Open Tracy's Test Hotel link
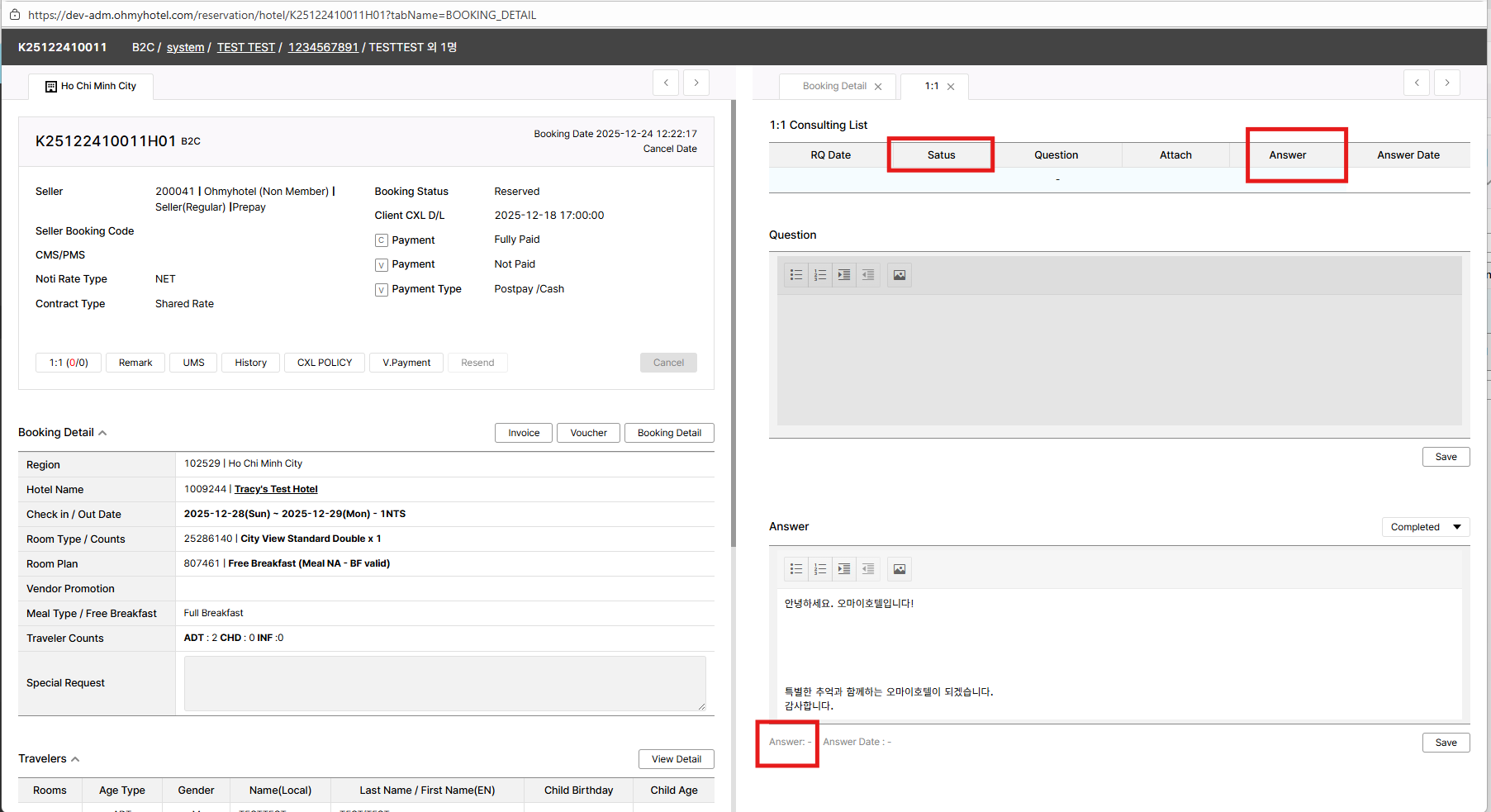The image size is (1491, 812). pos(276,489)
